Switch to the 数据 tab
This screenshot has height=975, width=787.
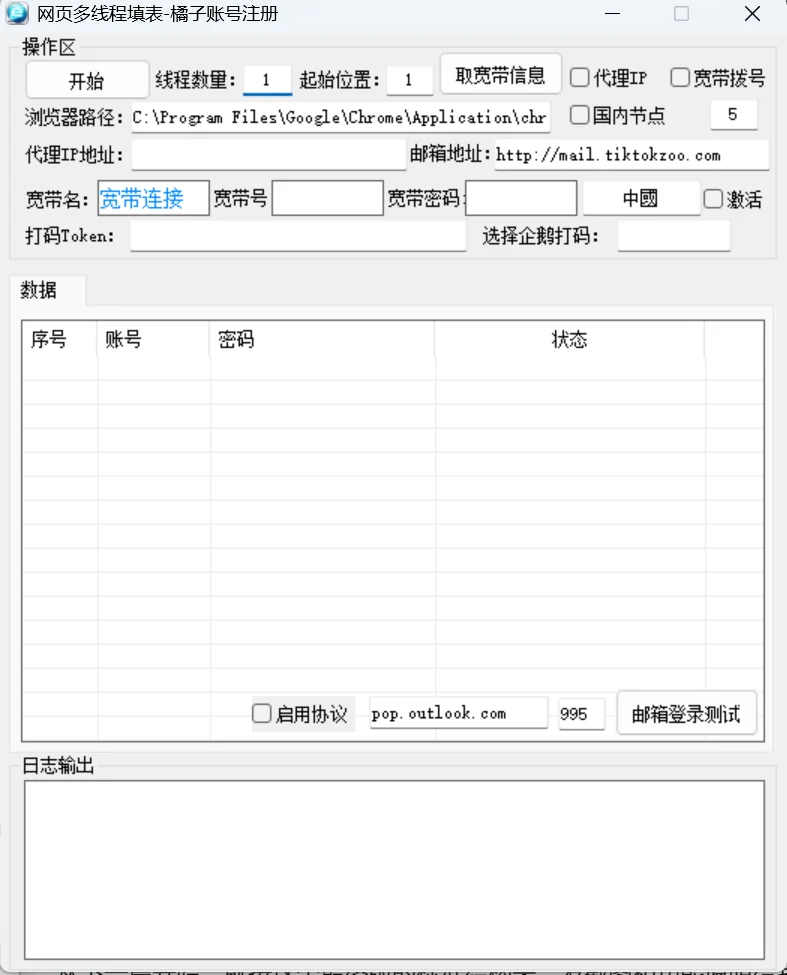[x=39, y=290]
